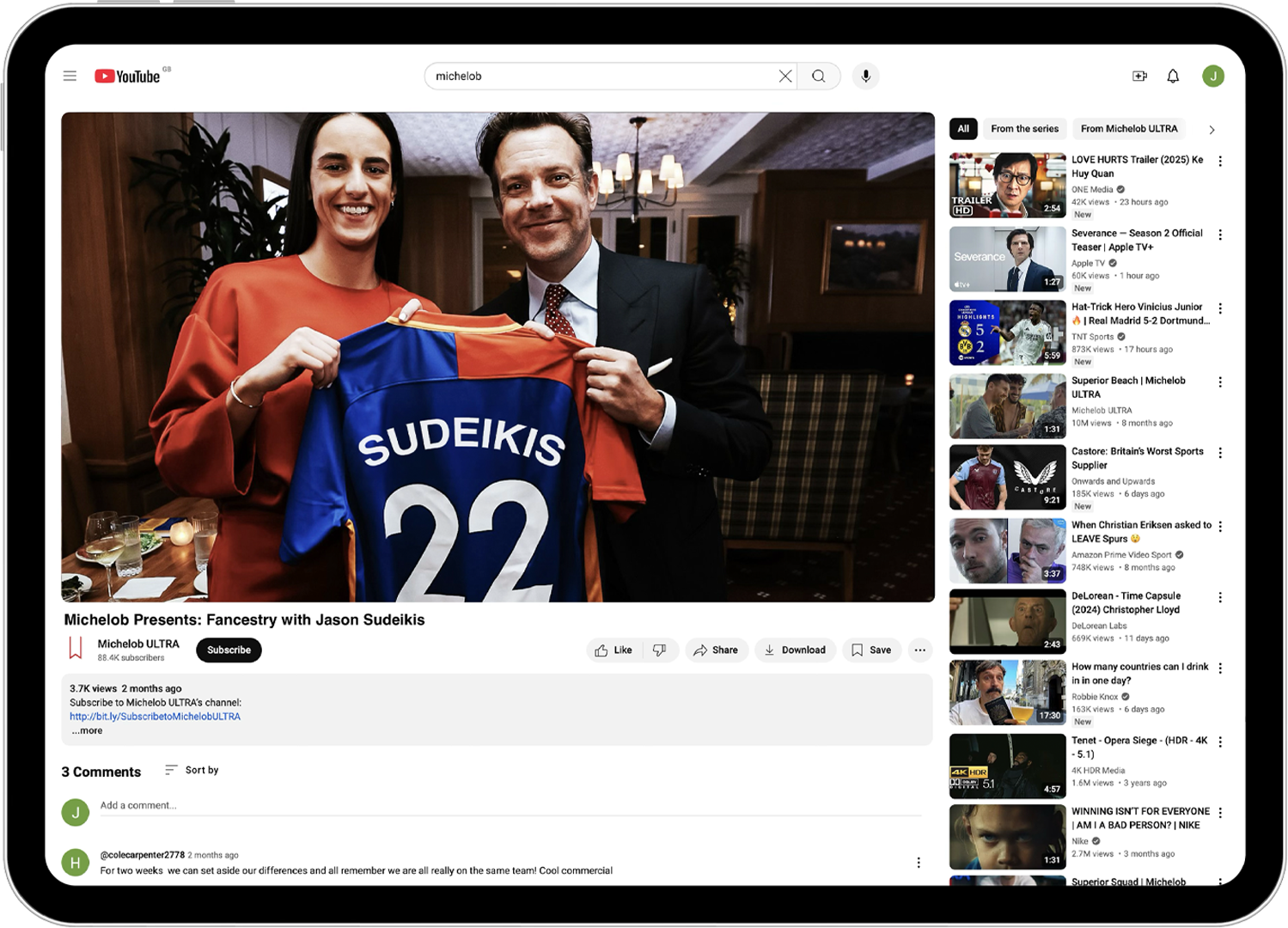Click the Download button
This screenshot has height=928, width=1288.
(x=796, y=650)
